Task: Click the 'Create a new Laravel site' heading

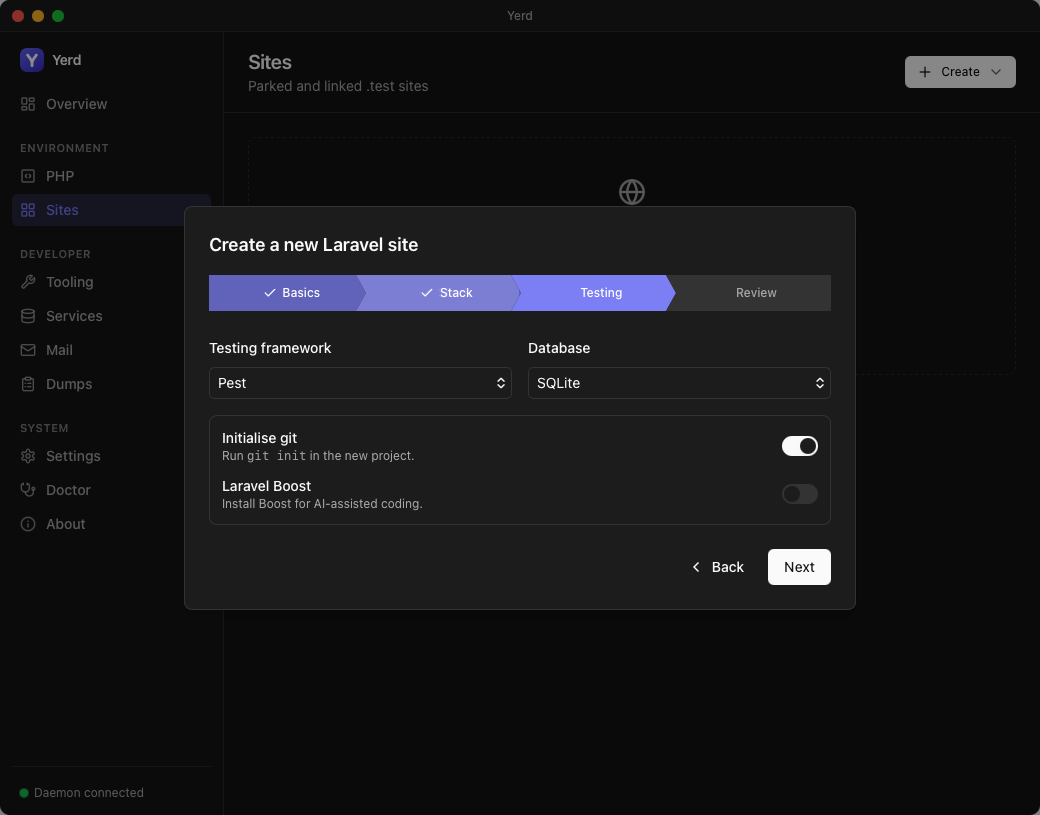Action: pyautogui.click(x=313, y=245)
